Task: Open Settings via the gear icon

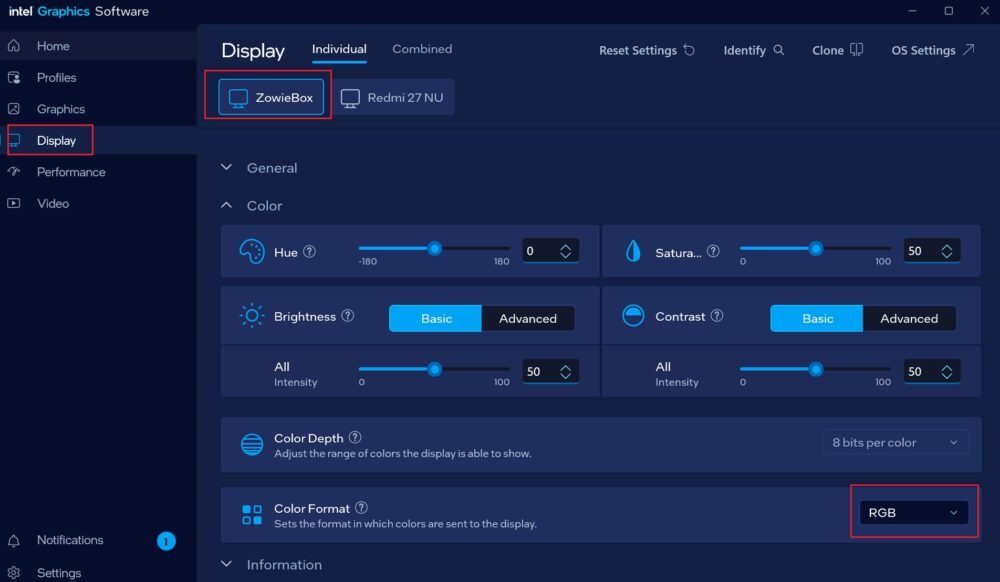Action: click(14, 573)
